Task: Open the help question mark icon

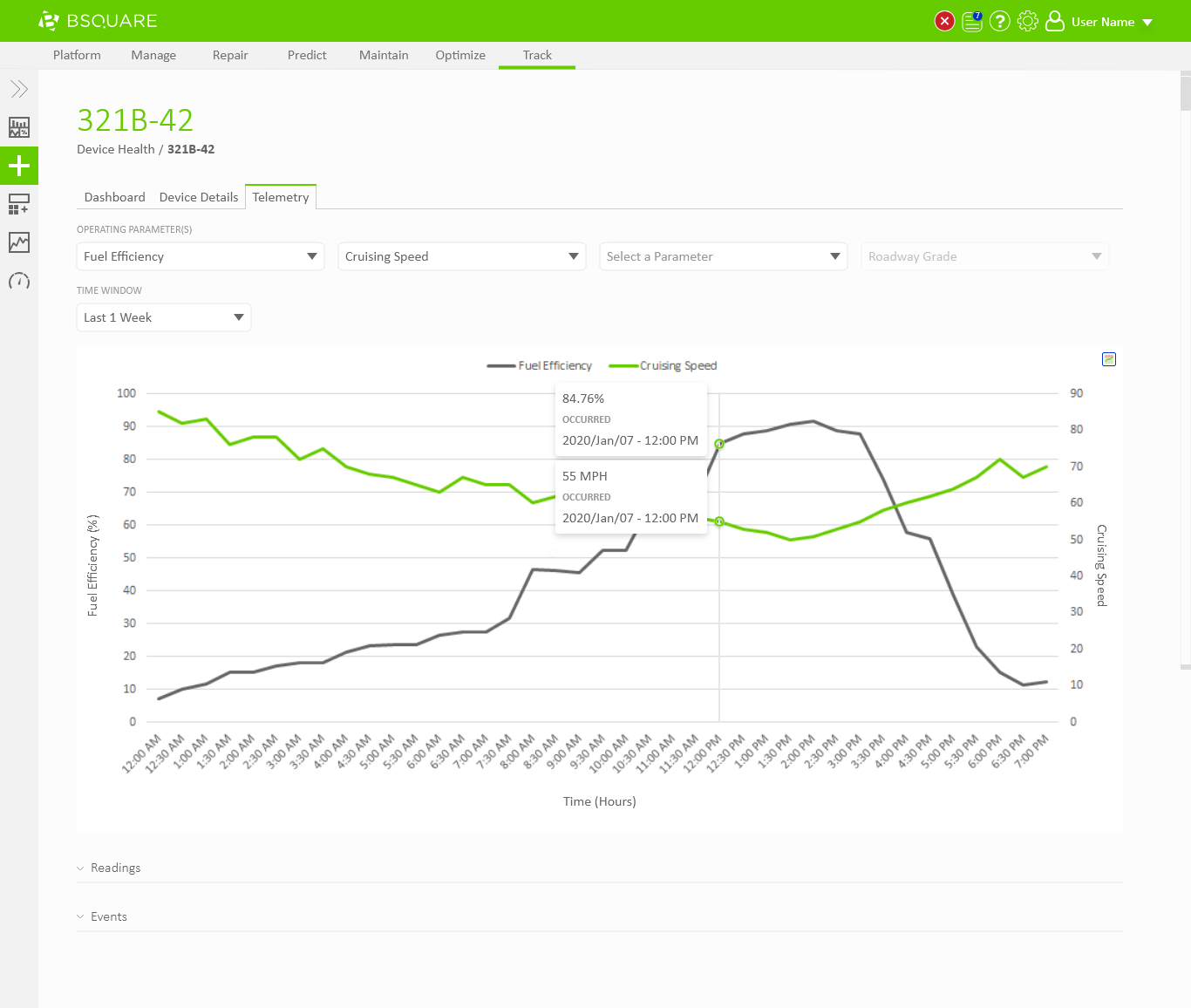Action: [x=1000, y=21]
